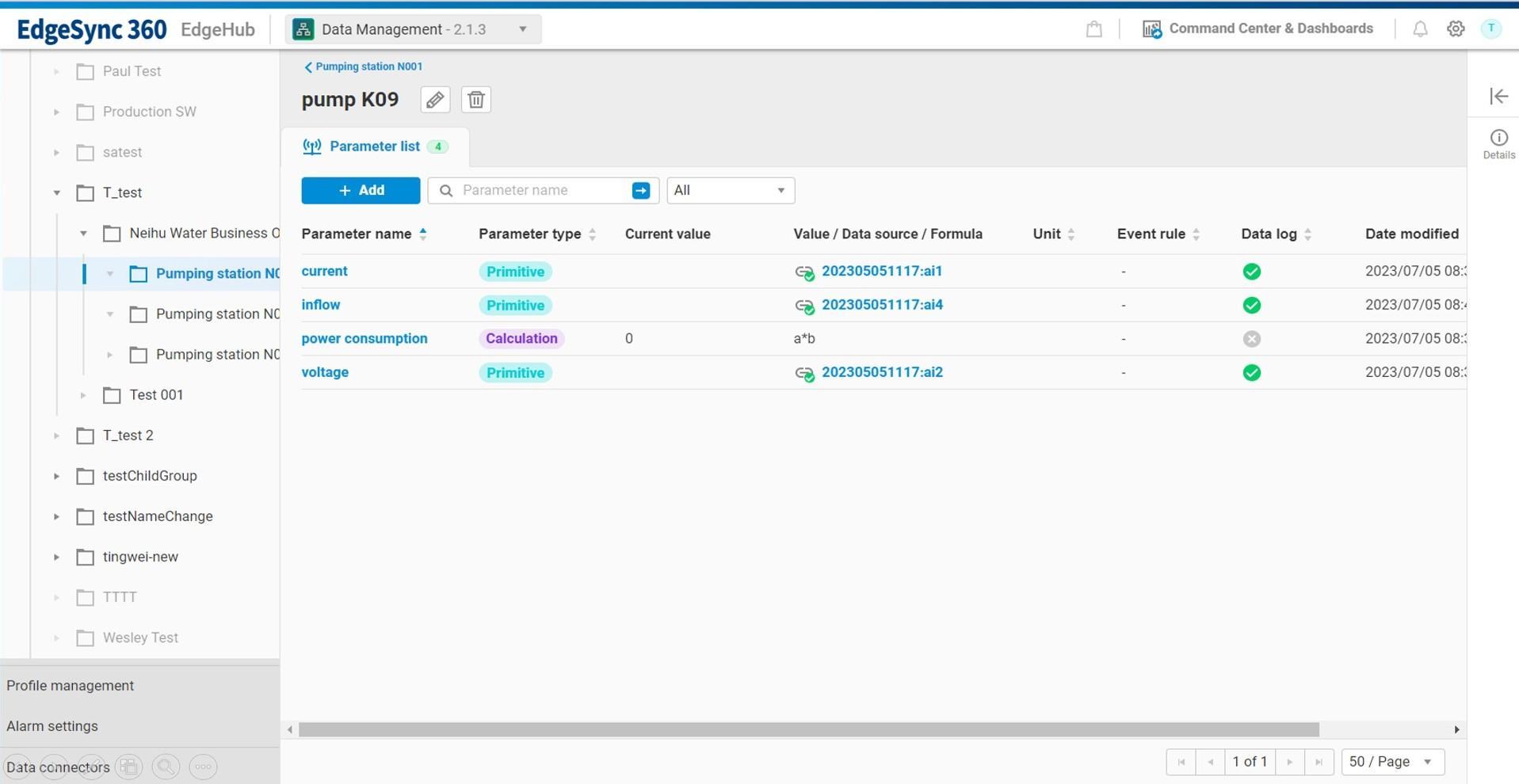Click the user avatar icon in header

pos(1490,29)
